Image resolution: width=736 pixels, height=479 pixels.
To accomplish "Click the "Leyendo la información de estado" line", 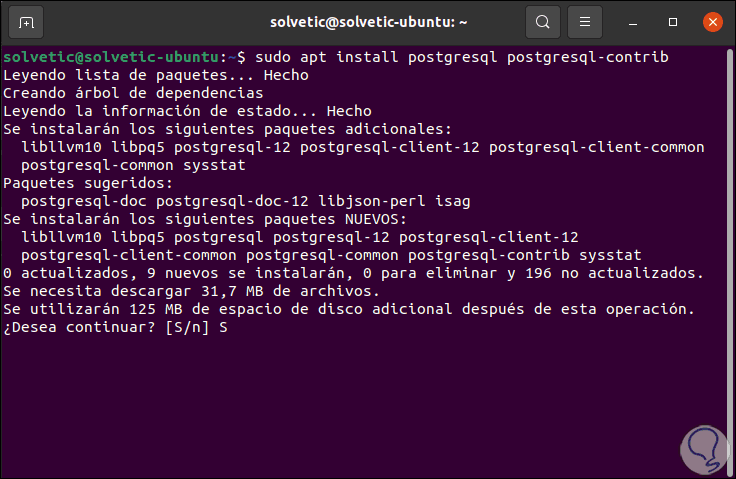I will point(187,111).
